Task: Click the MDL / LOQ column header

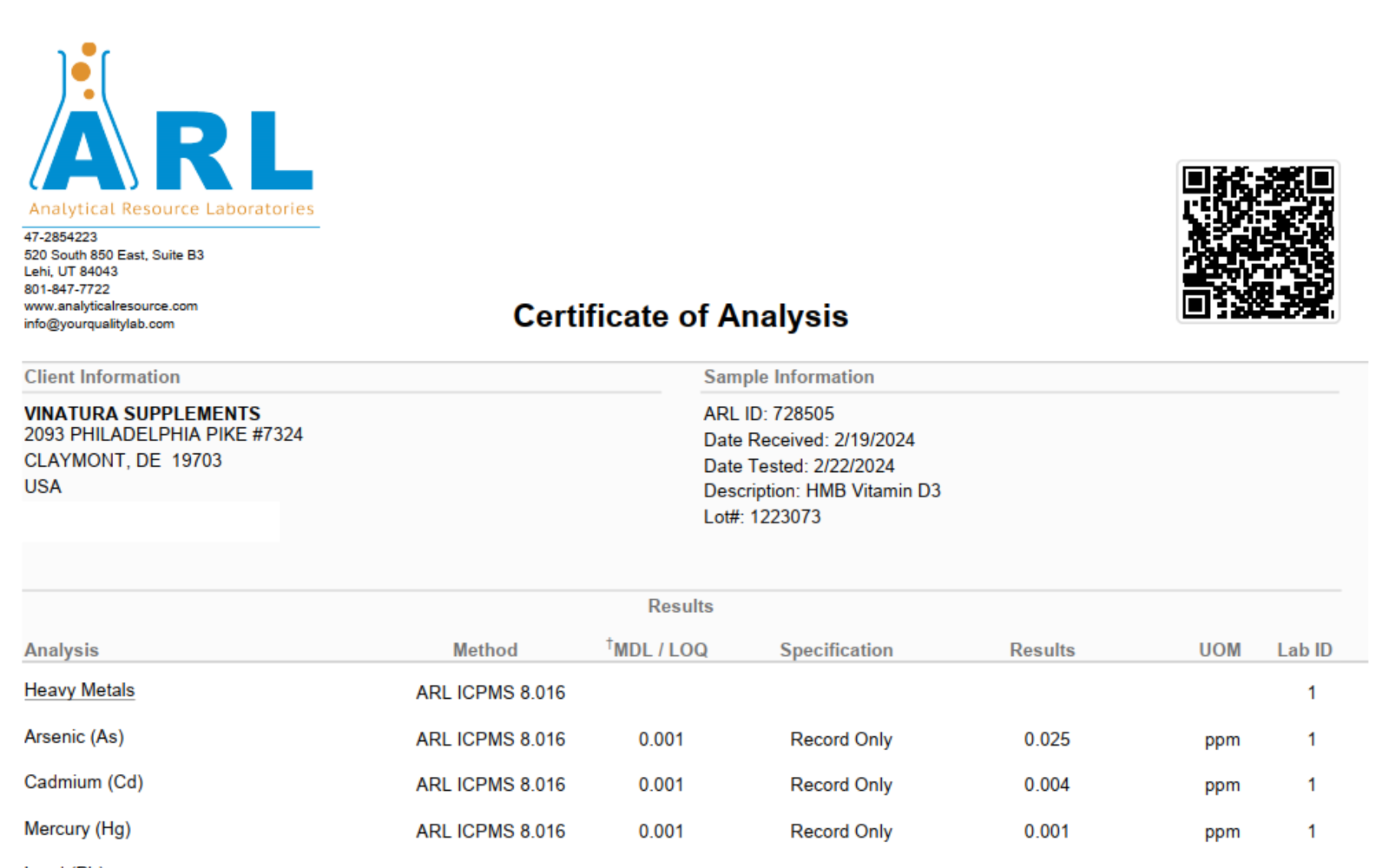Action: click(x=657, y=648)
